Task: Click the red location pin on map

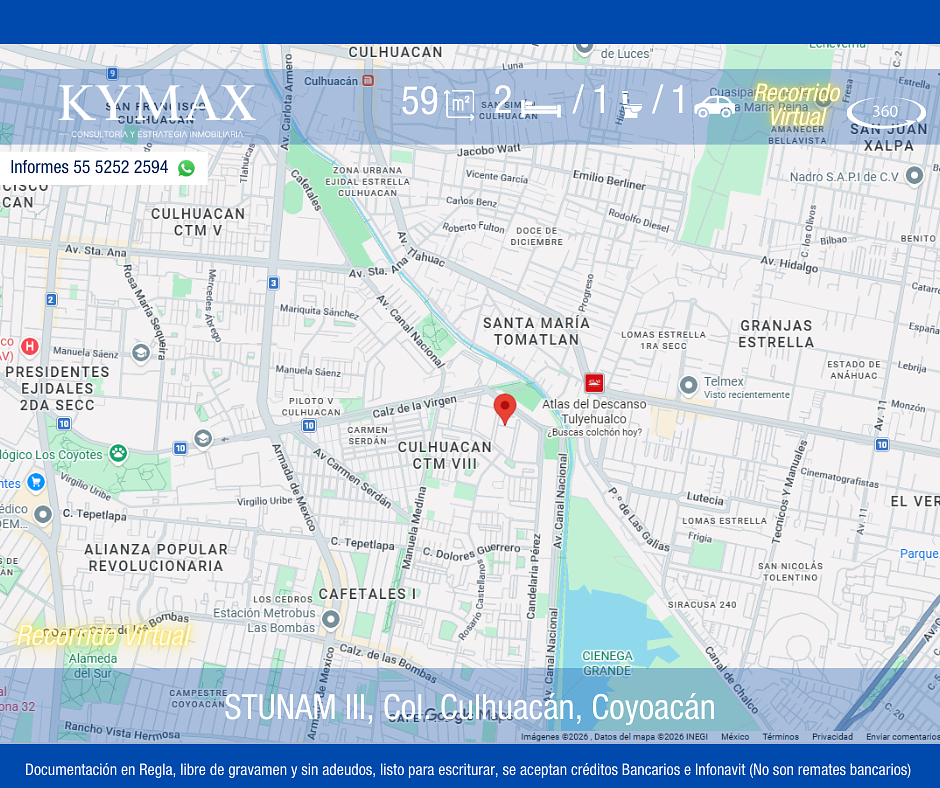Action: [505, 408]
